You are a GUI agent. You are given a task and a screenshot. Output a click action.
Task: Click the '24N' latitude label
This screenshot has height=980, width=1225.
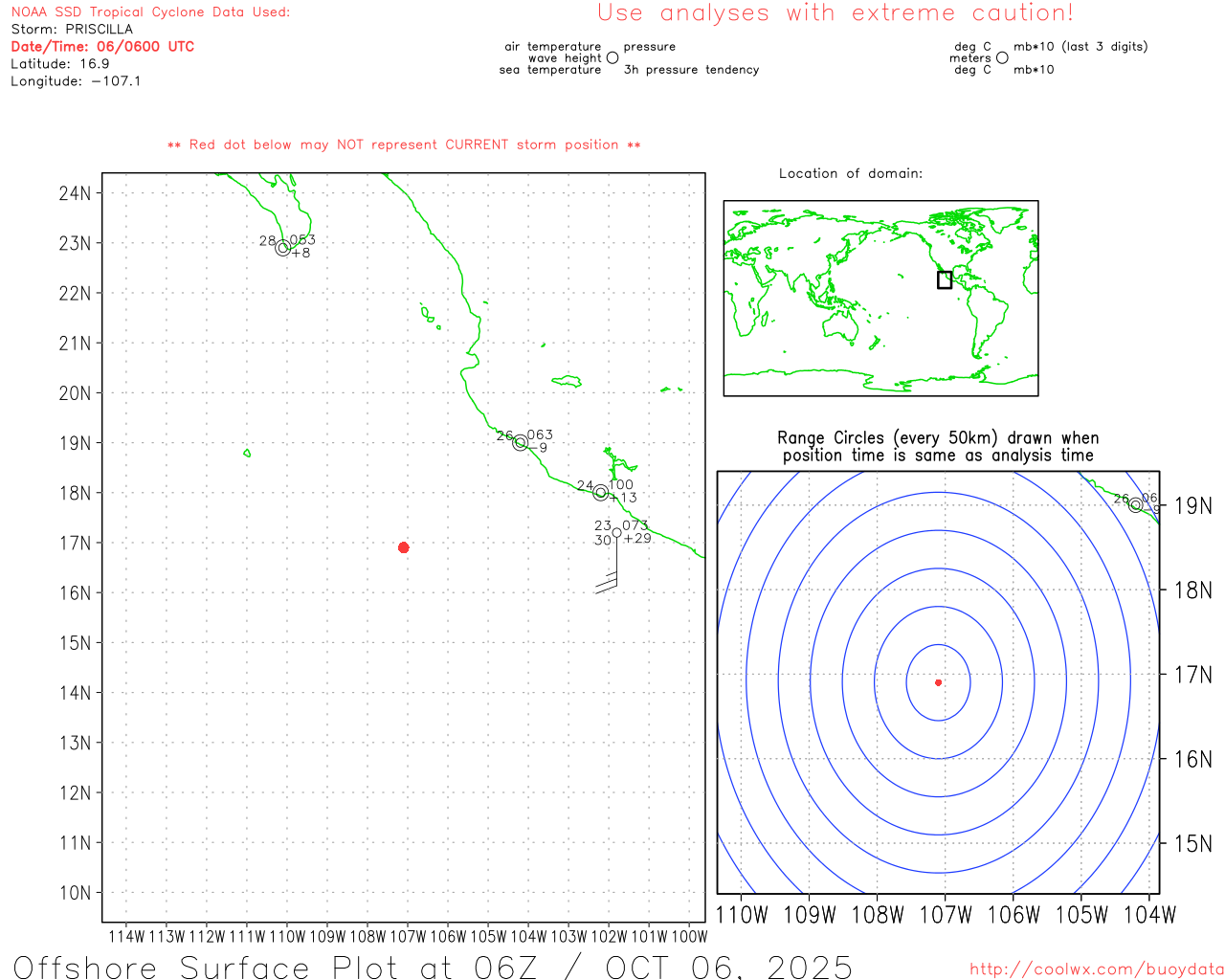pyautogui.click(x=75, y=193)
